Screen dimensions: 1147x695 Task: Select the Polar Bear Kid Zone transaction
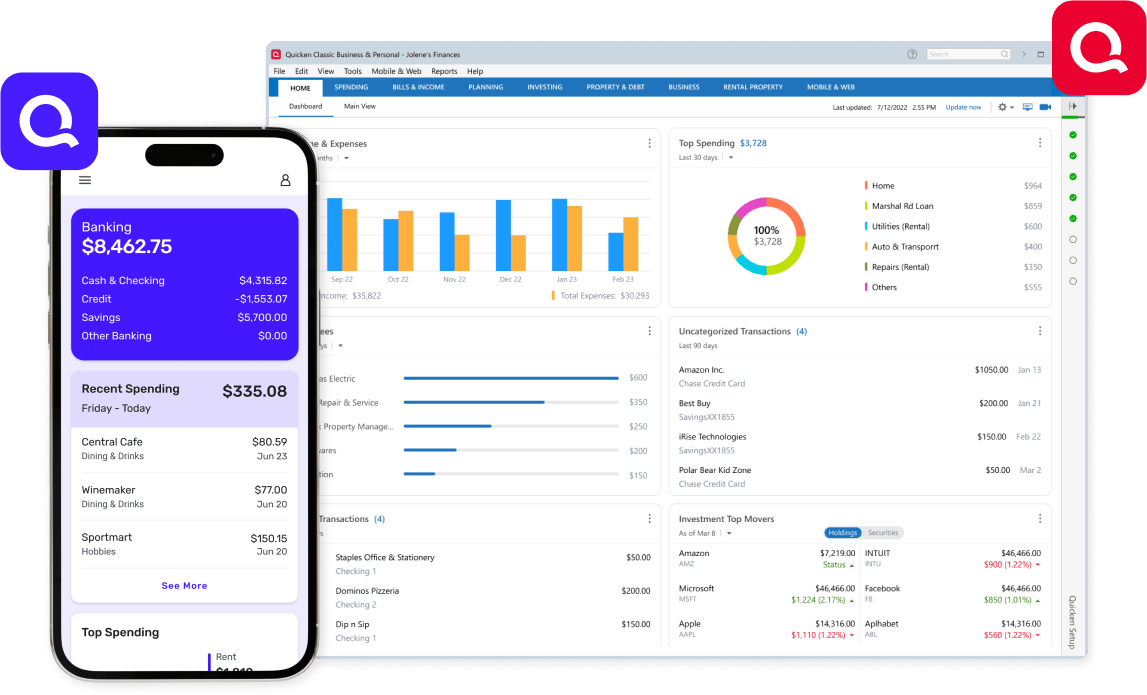pyautogui.click(x=860, y=476)
